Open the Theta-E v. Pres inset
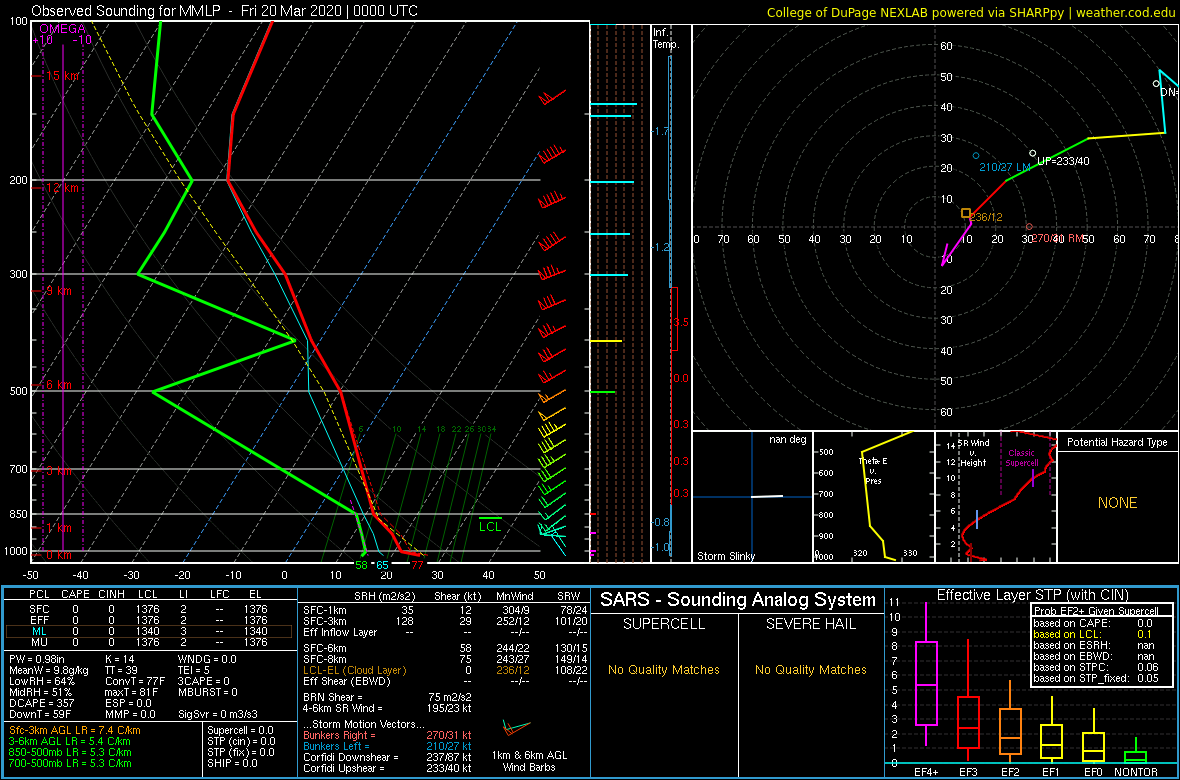Screen dimensions: 1180x780 (x=872, y=497)
